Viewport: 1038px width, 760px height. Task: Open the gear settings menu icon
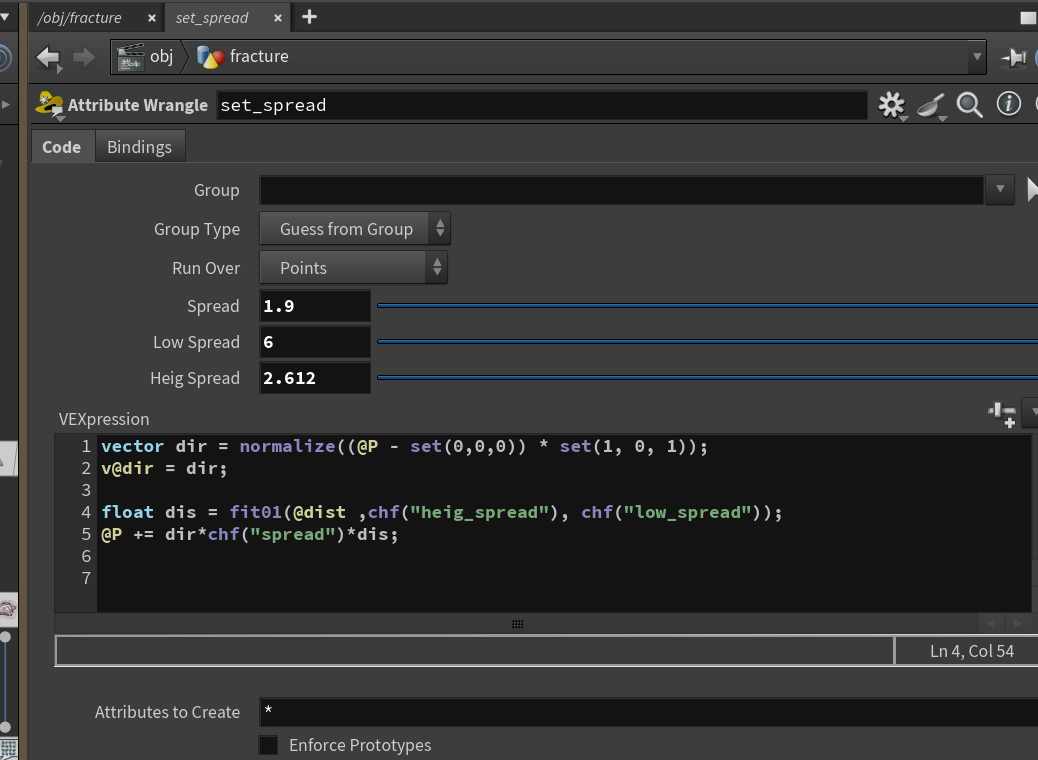(x=892, y=105)
